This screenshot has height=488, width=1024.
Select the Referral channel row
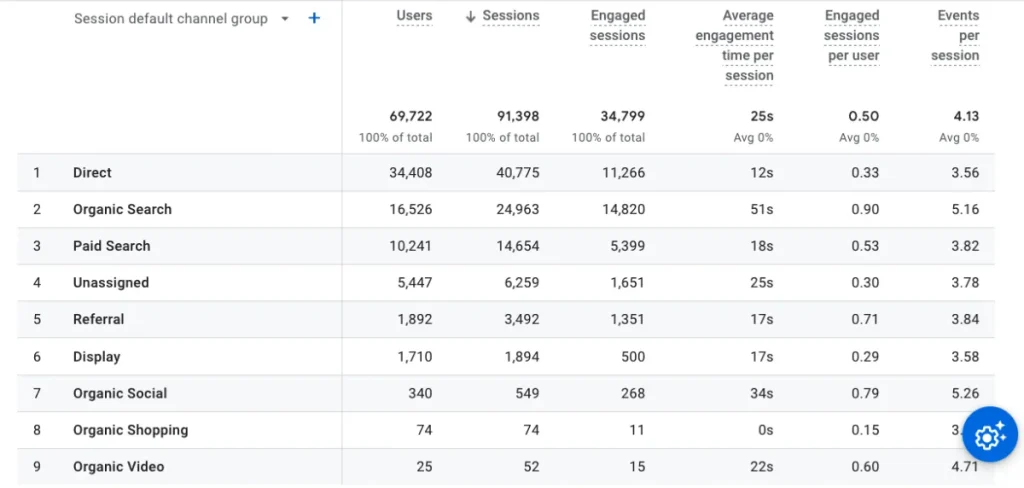pyautogui.click(x=98, y=320)
